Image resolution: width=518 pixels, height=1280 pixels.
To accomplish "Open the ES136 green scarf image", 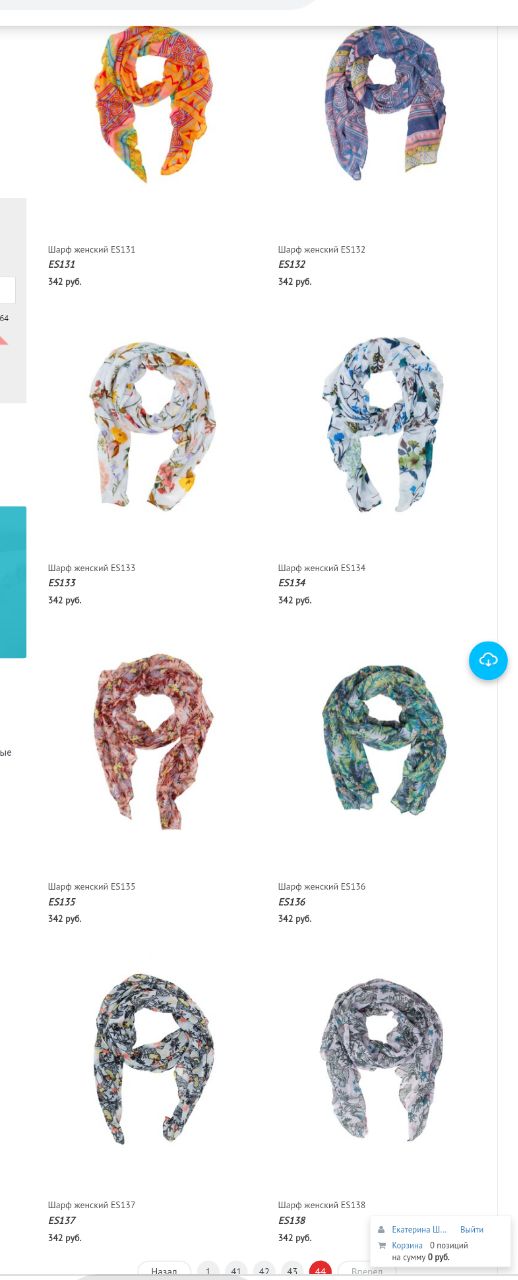I will pos(384,741).
